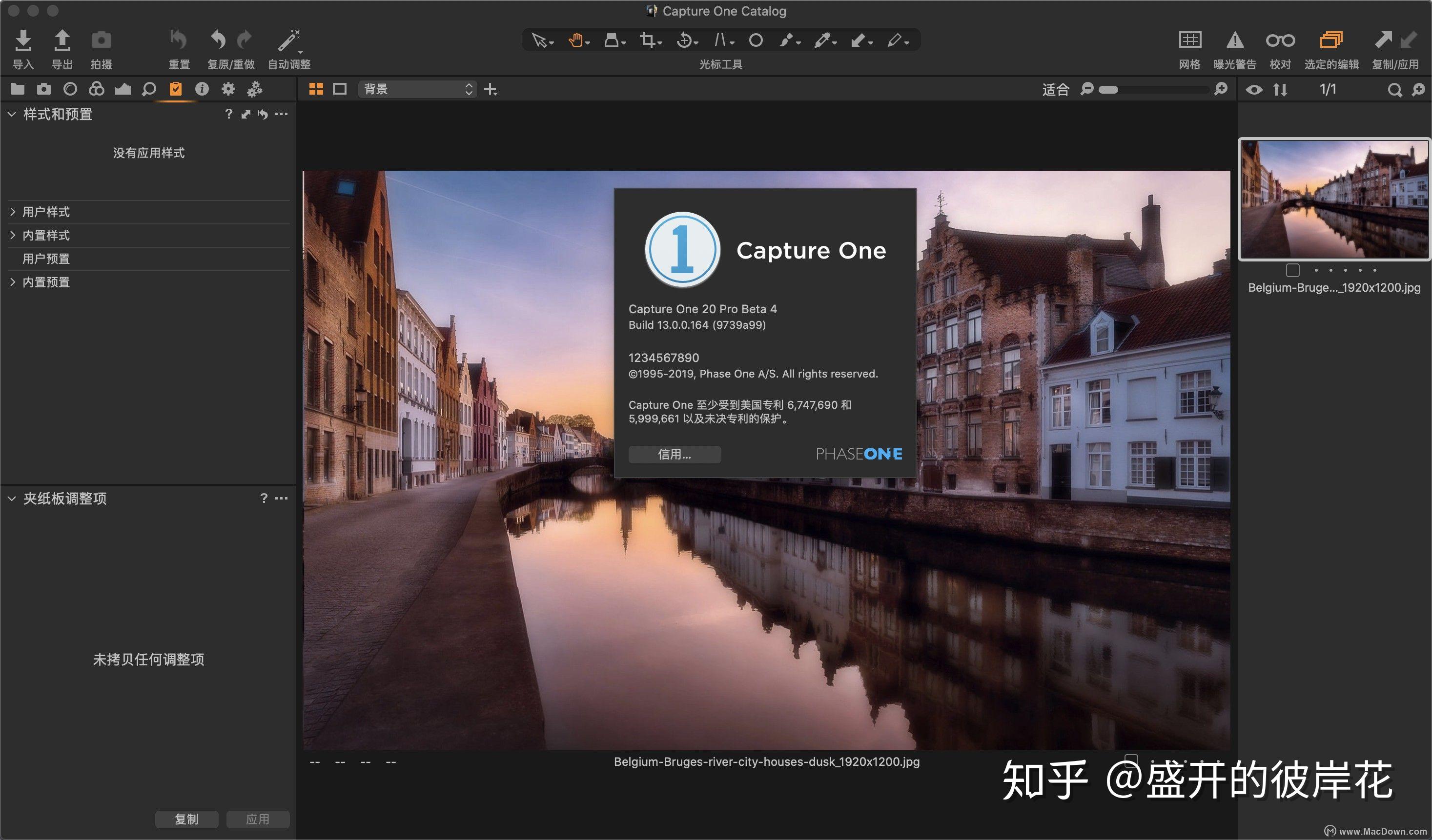Expand the 内置预置 group
Screen dimensions: 1432x840
point(13,282)
